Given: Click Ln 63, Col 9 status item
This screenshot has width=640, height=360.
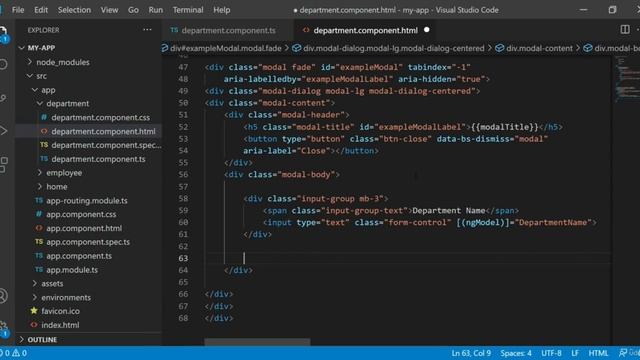Looking at the screenshot, I should (x=471, y=353).
